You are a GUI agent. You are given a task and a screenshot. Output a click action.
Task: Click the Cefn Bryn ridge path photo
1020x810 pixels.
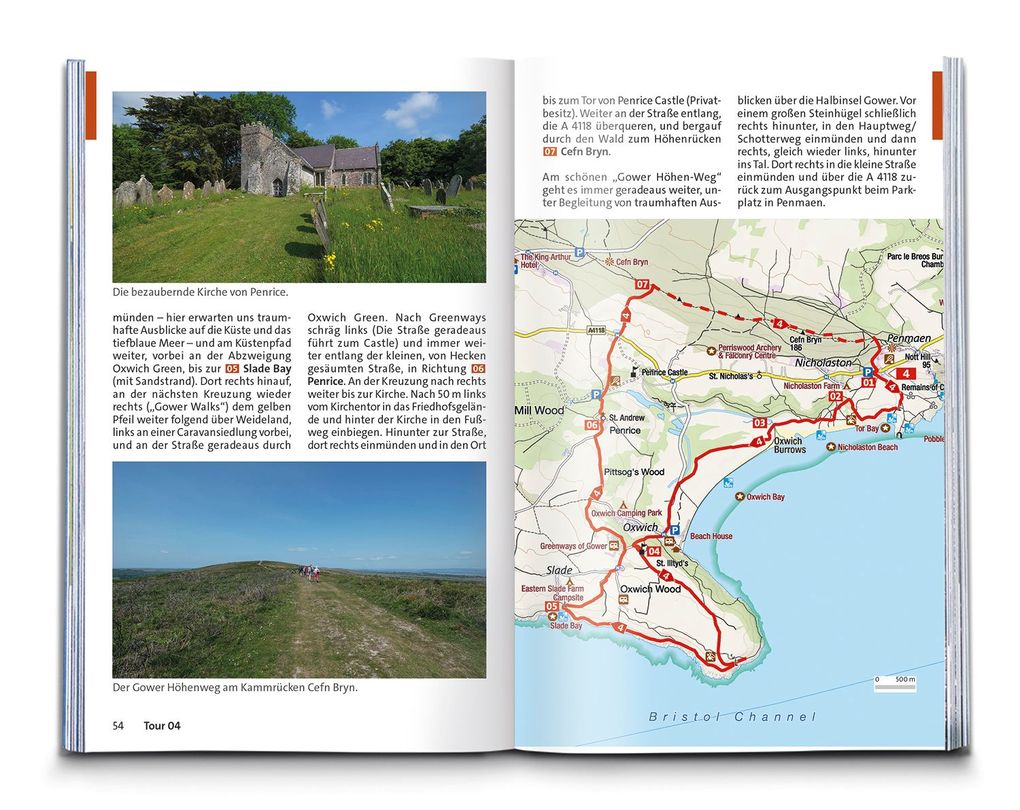tap(299, 570)
